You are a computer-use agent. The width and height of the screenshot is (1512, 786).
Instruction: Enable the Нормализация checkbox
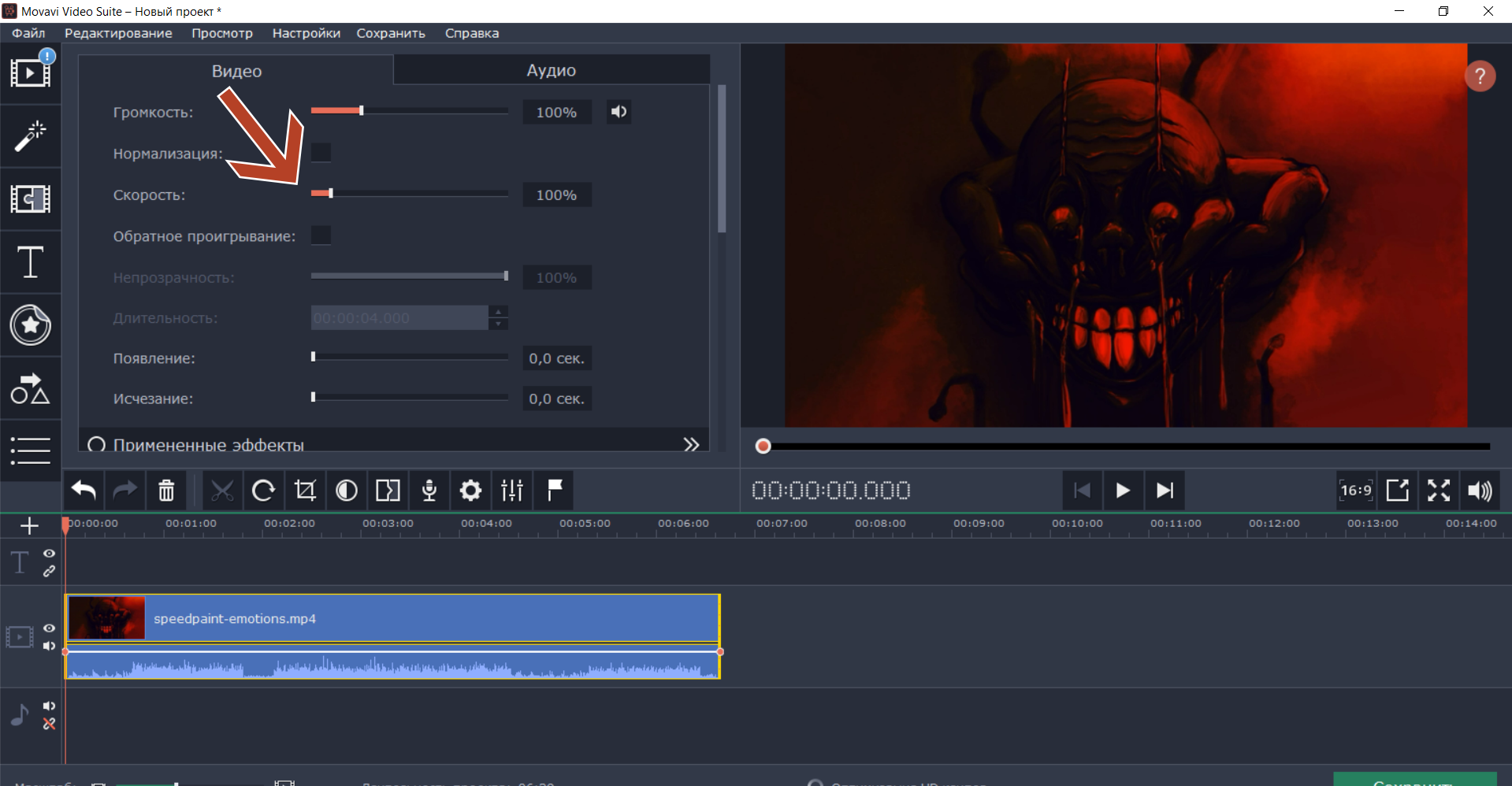click(x=321, y=153)
